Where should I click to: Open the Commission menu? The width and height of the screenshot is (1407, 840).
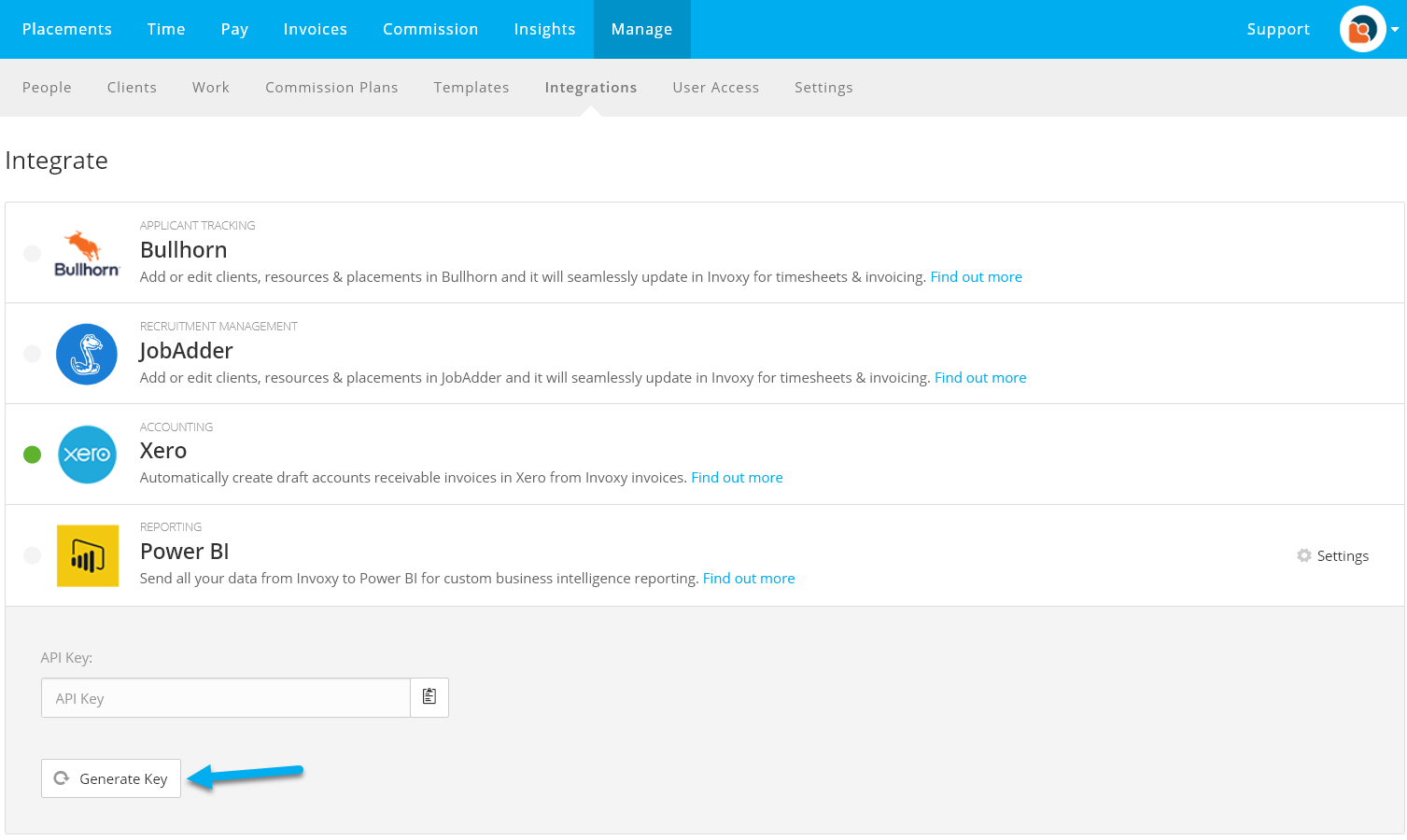pyautogui.click(x=430, y=29)
